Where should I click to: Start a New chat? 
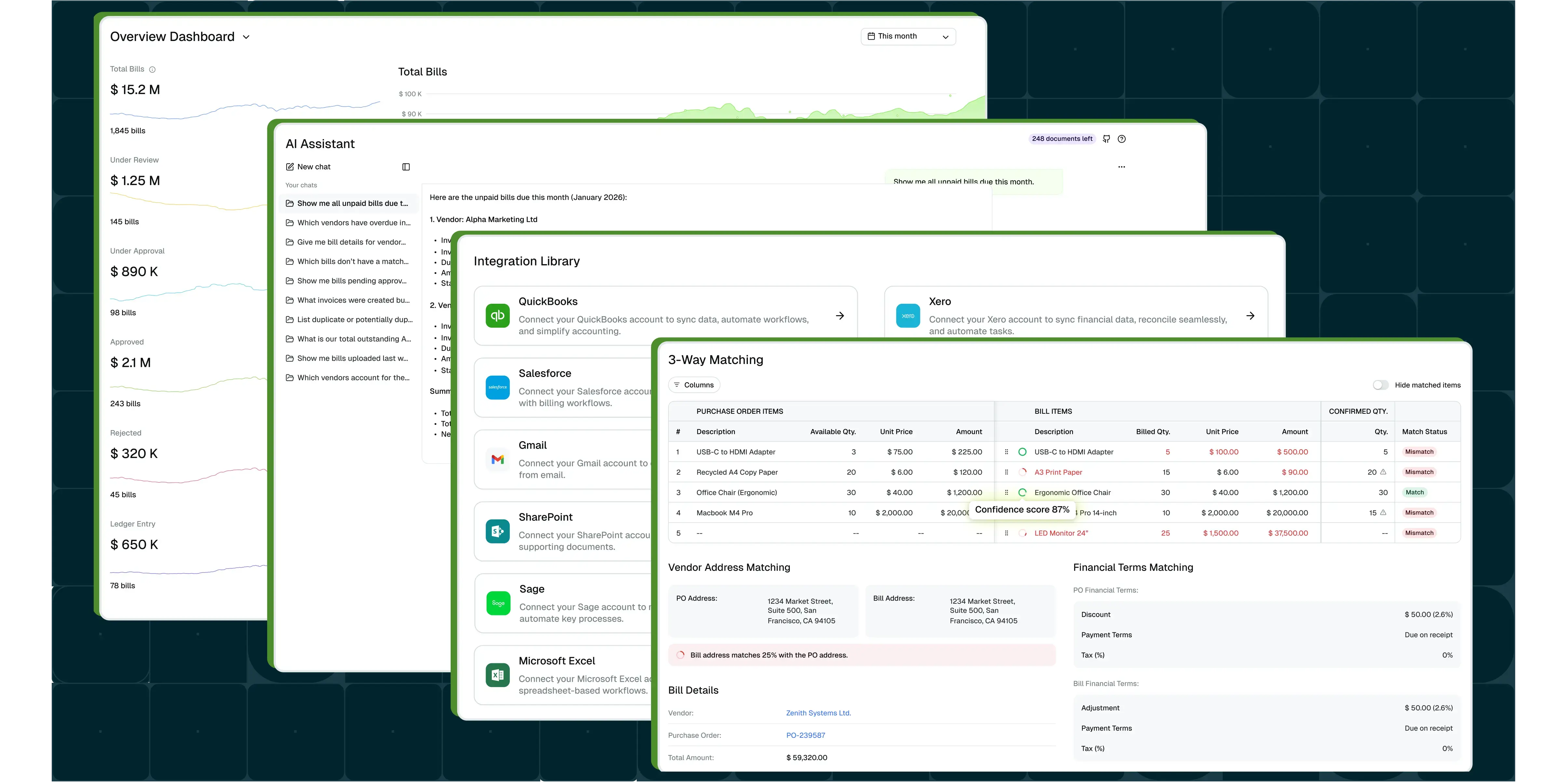(x=308, y=167)
